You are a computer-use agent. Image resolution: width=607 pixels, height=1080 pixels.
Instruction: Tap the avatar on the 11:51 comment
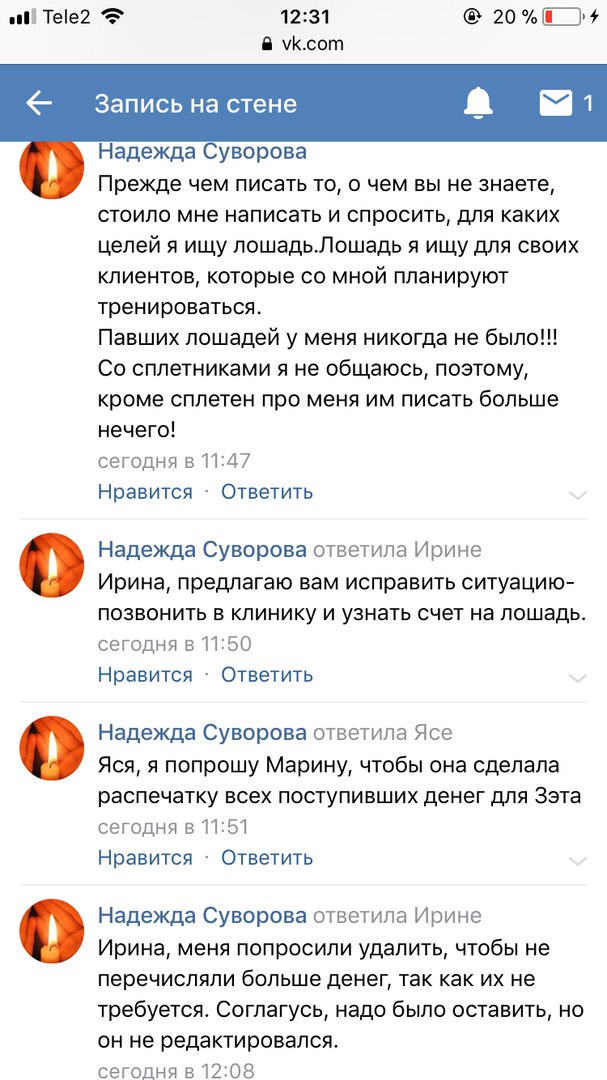coord(52,749)
